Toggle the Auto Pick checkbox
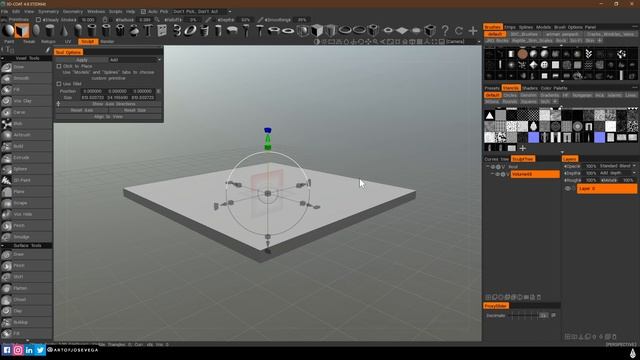The width and height of the screenshot is (640, 360). click(143, 11)
